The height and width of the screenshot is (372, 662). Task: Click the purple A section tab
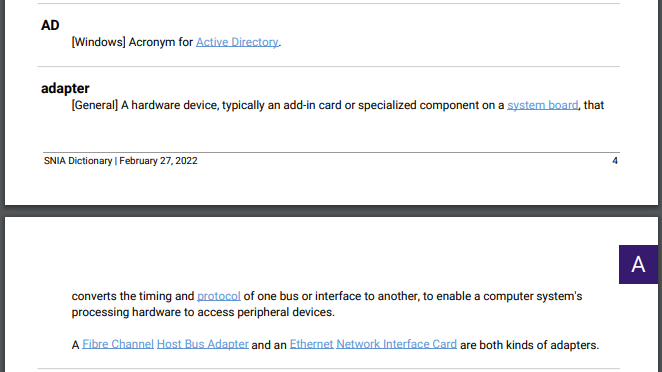(x=638, y=264)
